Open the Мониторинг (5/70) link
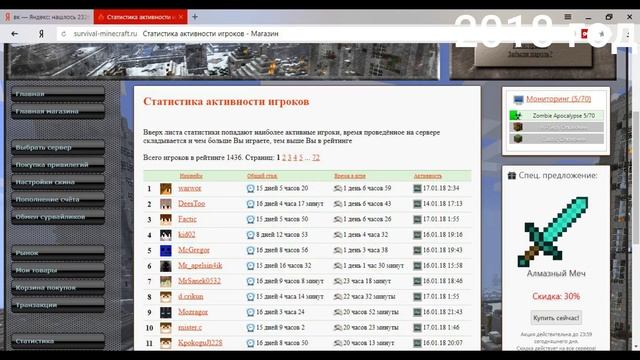The image size is (640, 360). [x=558, y=99]
